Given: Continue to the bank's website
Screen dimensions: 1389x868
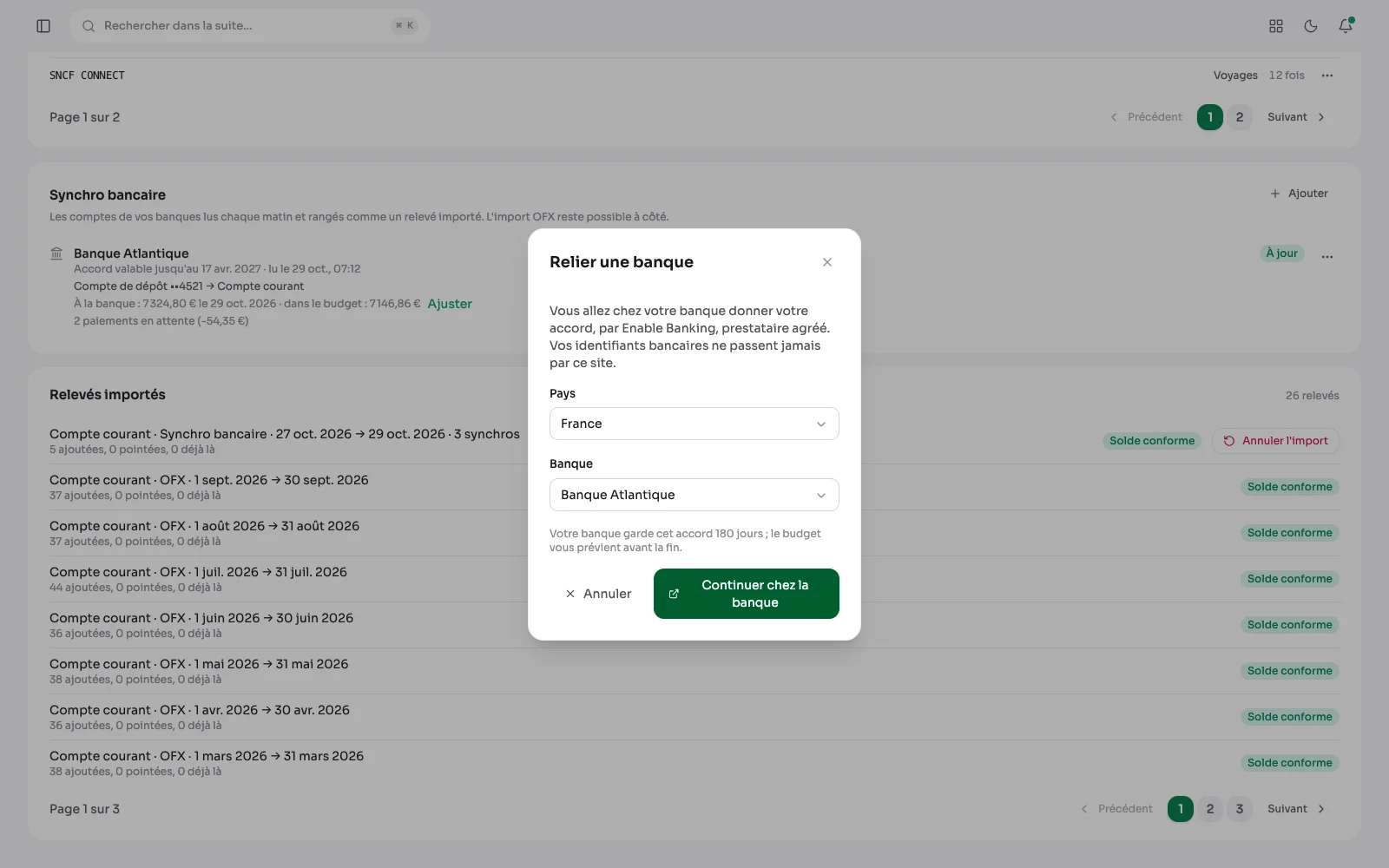Looking at the screenshot, I should tap(747, 594).
